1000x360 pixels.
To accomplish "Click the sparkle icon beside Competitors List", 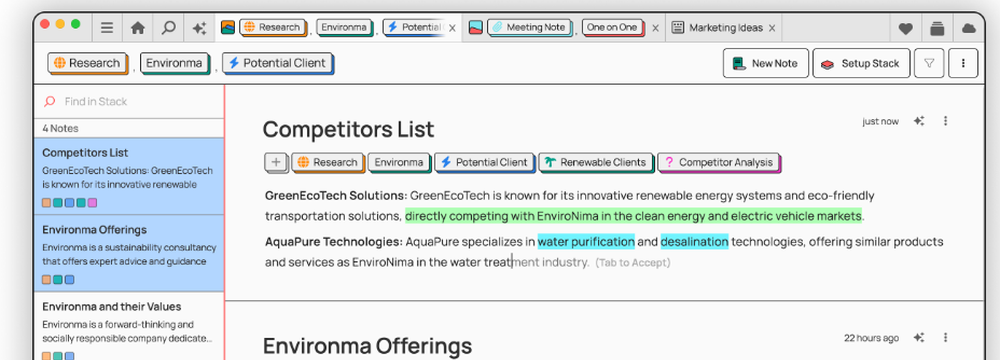I will coord(919,121).
